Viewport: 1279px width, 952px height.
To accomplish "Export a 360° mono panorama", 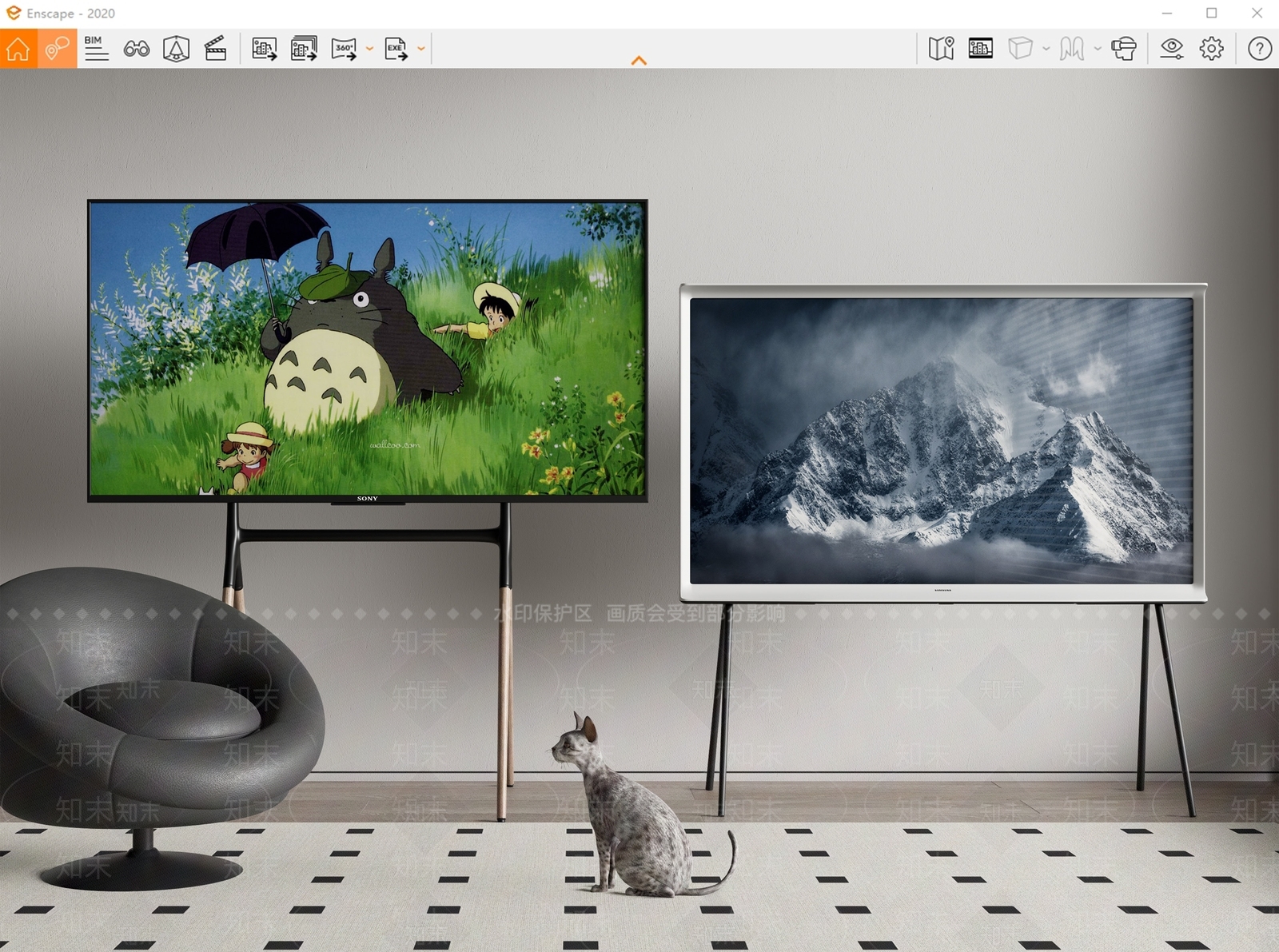I will pos(344,49).
